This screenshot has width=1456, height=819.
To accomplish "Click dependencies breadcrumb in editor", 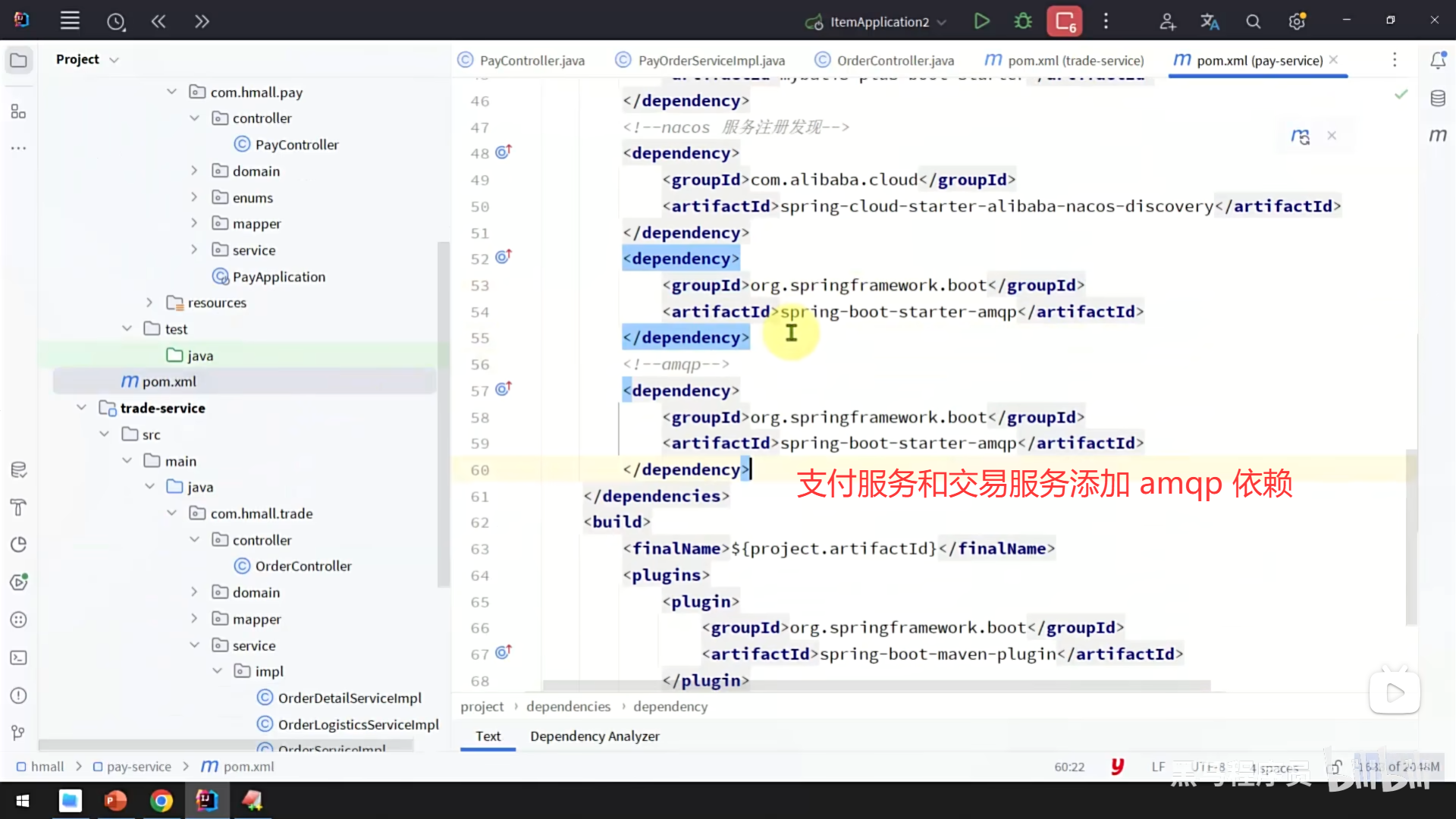I will click(x=568, y=707).
